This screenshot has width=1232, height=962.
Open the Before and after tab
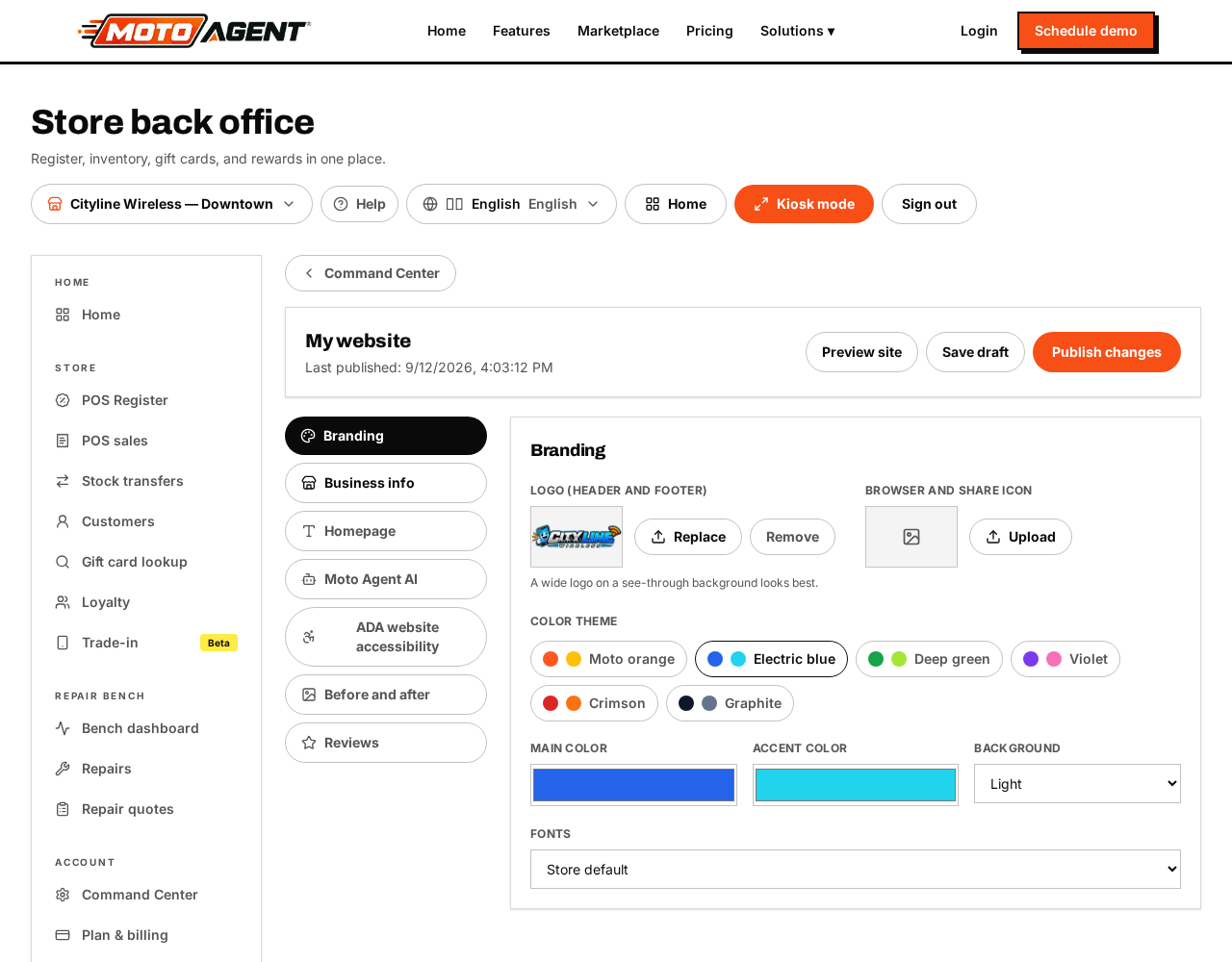click(386, 695)
